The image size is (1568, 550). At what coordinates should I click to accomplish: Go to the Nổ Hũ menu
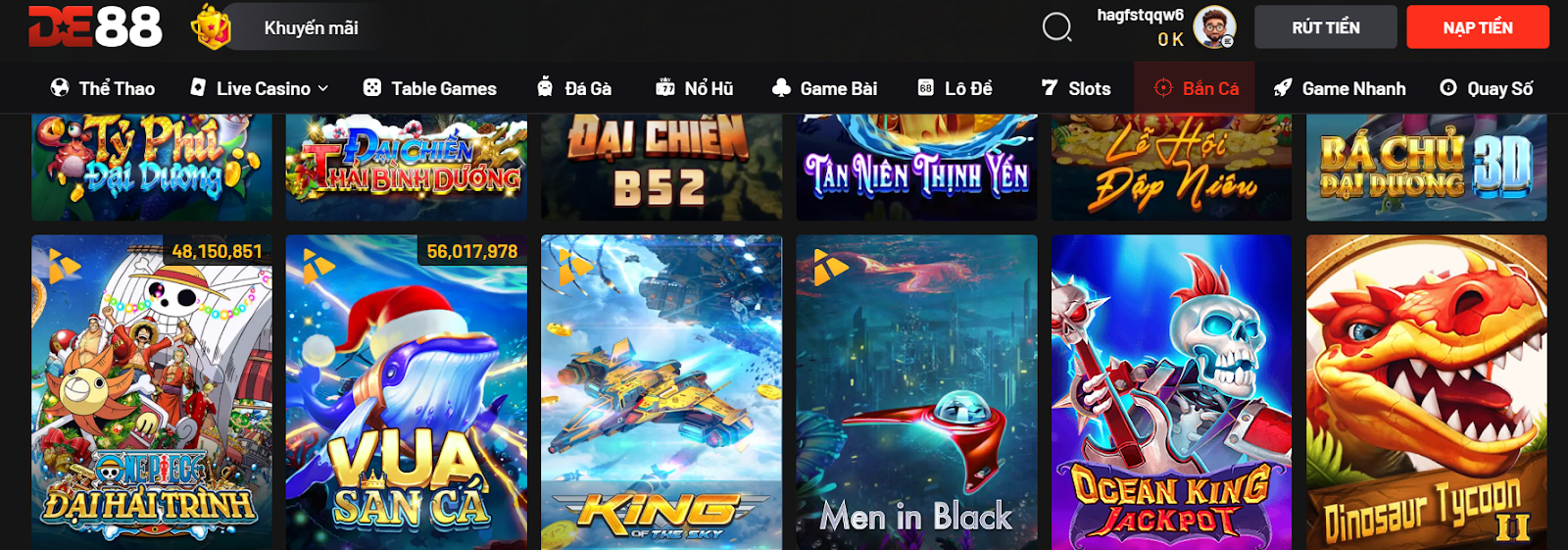[x=694, y=88]
